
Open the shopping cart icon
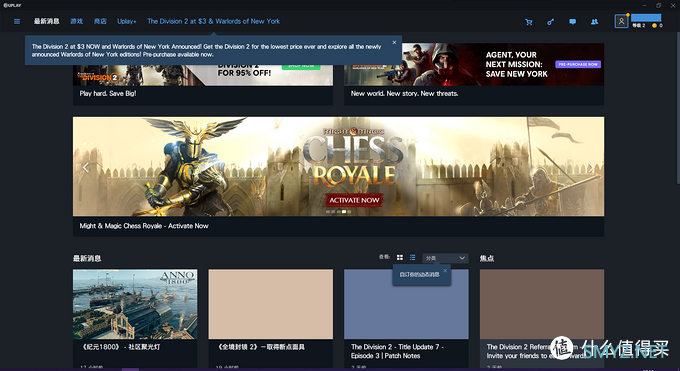[x=529, y=22]
